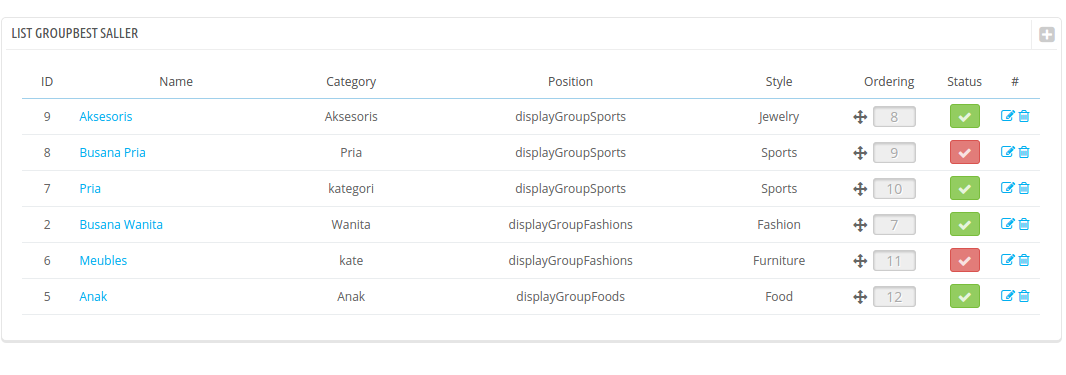Click the ordering field showing 8
The width and height of the screenshot is (1066, 375).
coord(894,117)
